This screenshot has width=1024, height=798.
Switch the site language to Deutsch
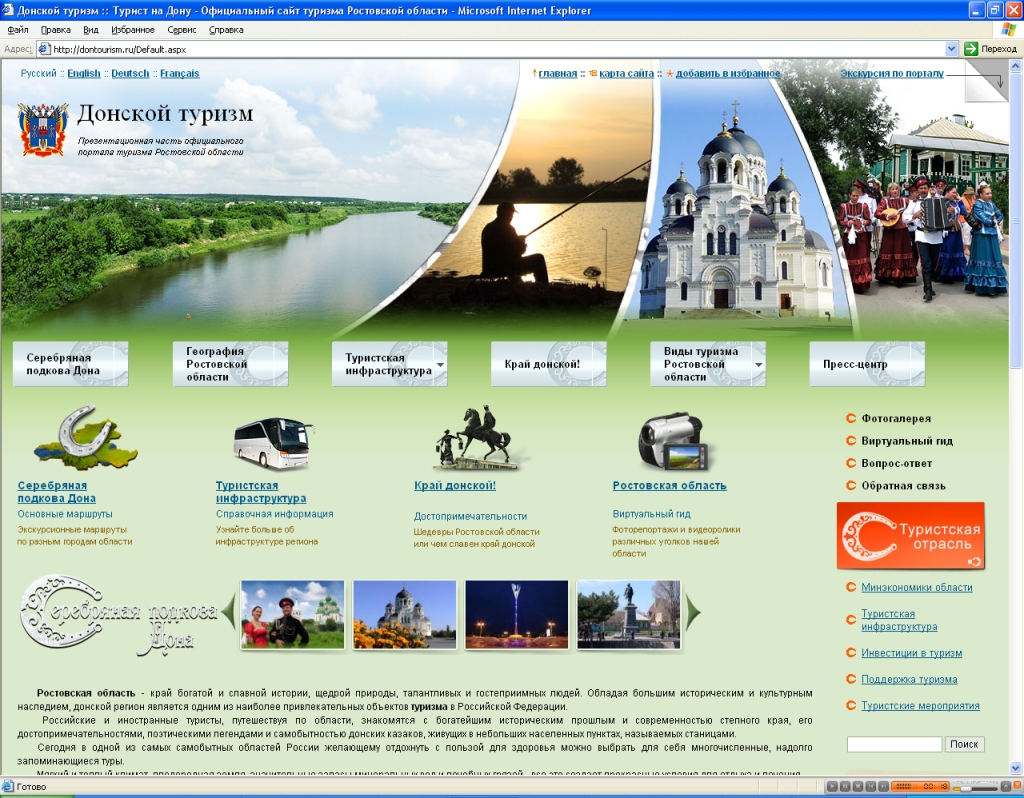click(131, 73)
